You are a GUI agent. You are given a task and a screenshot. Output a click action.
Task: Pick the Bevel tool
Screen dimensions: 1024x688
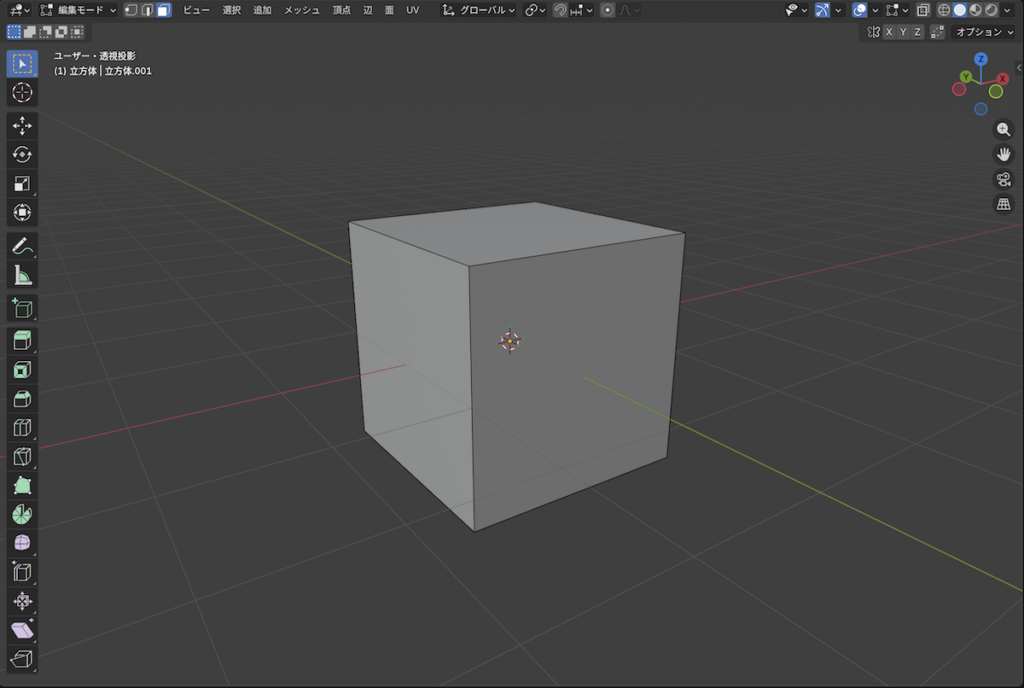22,399
